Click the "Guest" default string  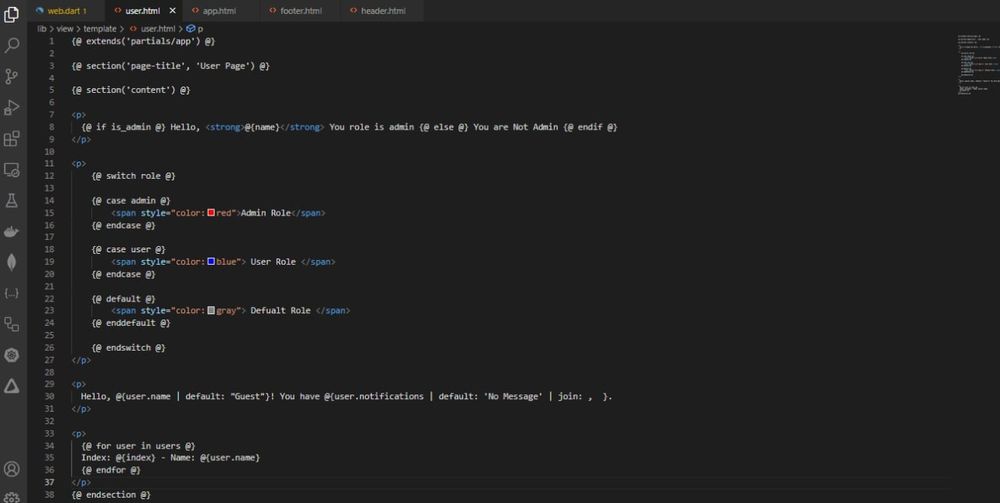point(246,397)
